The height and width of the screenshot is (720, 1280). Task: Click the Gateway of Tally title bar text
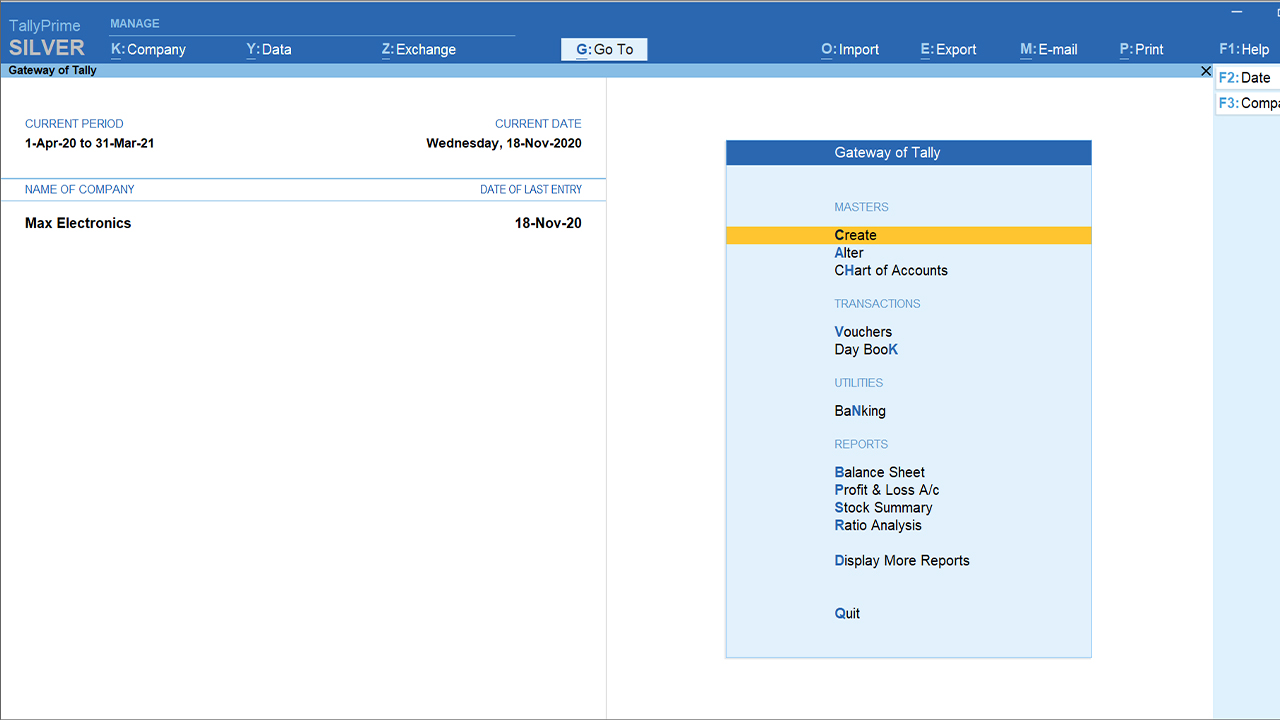point(52,71)
